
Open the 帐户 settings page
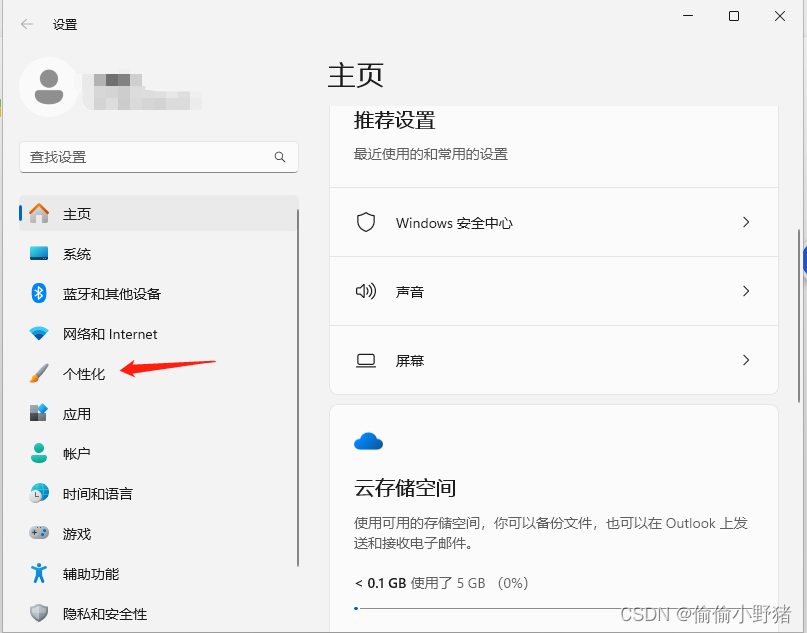(159, 453)
